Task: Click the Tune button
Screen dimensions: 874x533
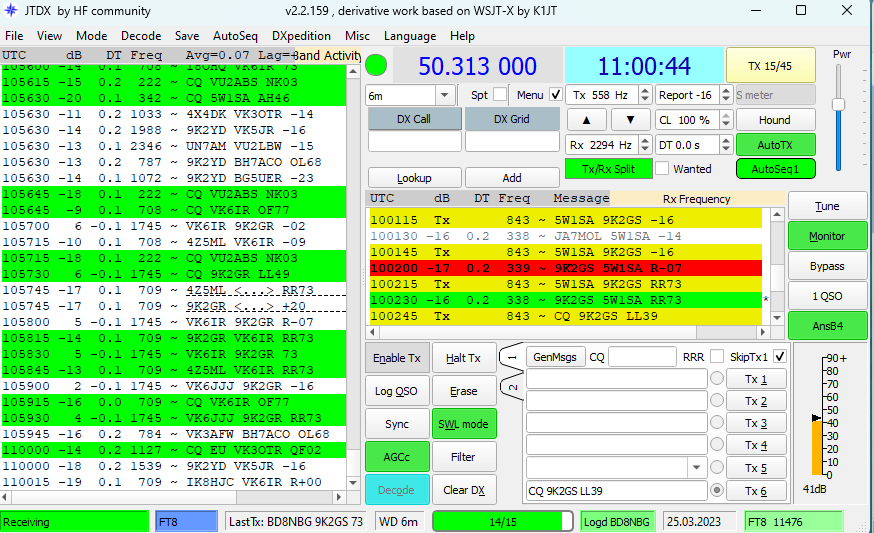Action: tap(827, 206)
